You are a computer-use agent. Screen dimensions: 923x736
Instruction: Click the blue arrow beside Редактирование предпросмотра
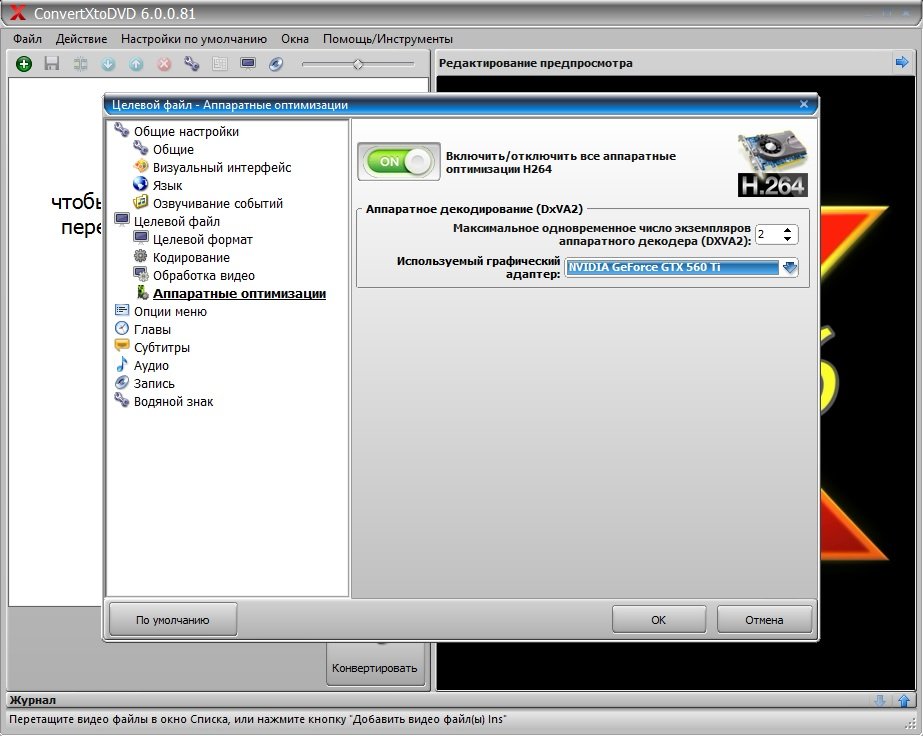pos(901,62)
